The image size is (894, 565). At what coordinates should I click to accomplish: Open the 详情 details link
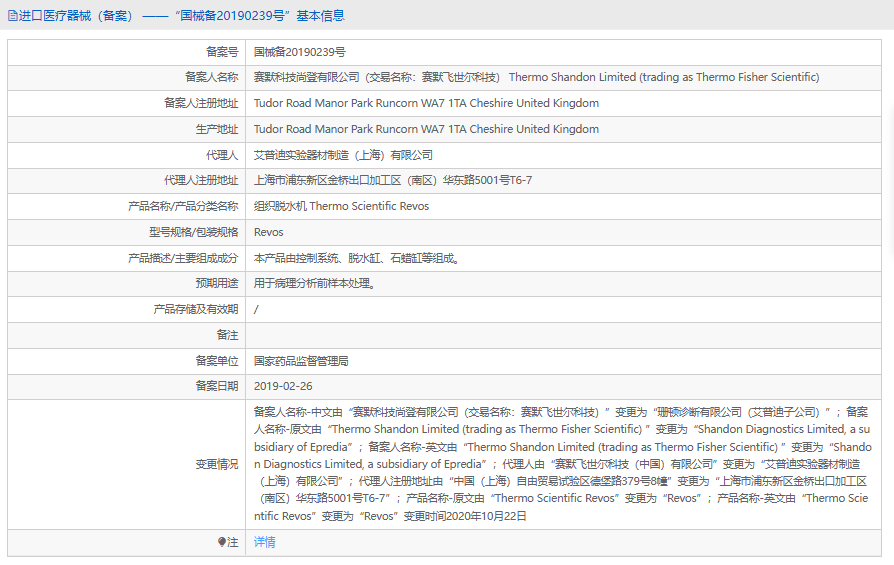click(265, 542)
